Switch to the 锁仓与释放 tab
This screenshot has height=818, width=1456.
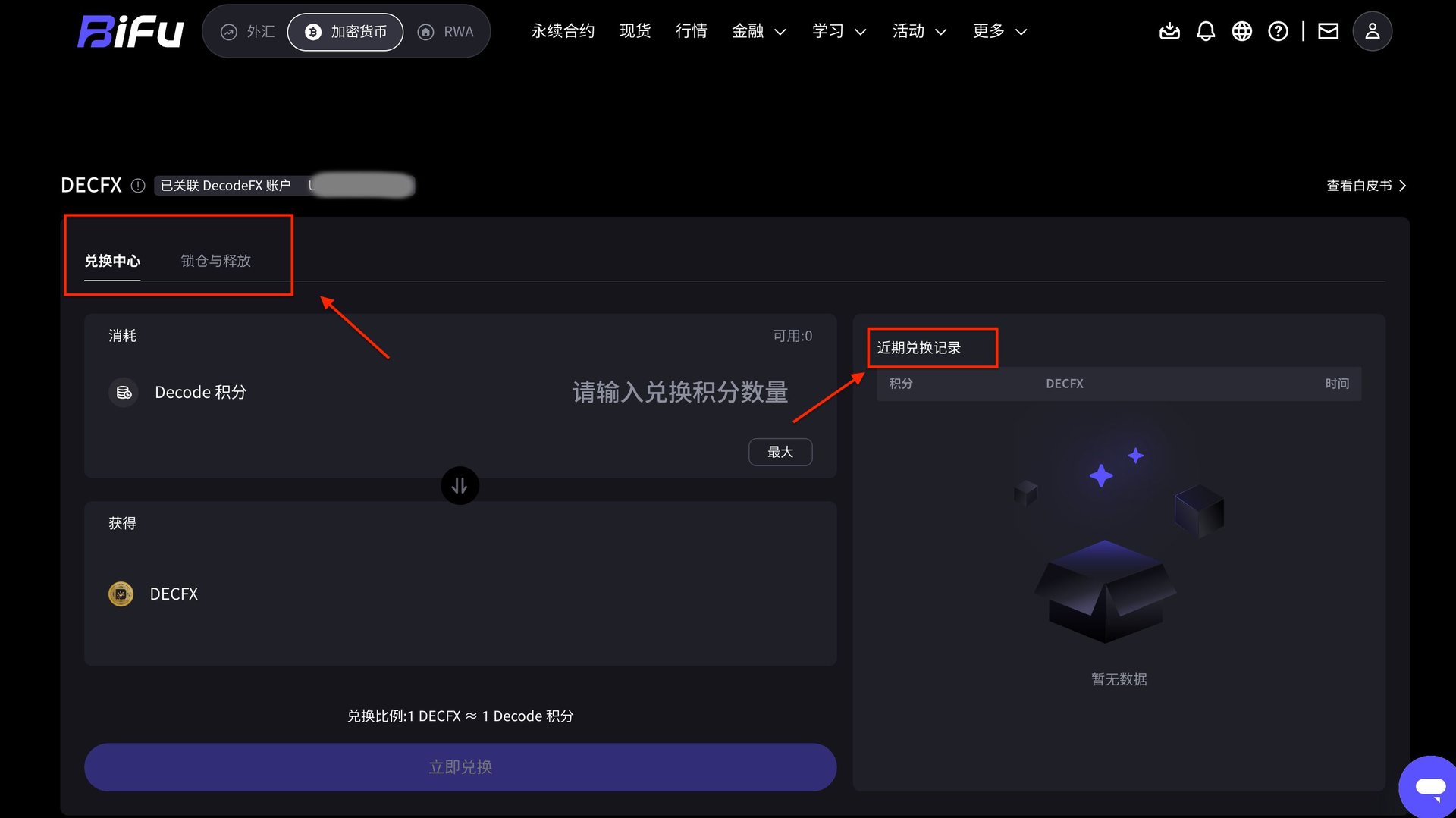coord(216,261)
